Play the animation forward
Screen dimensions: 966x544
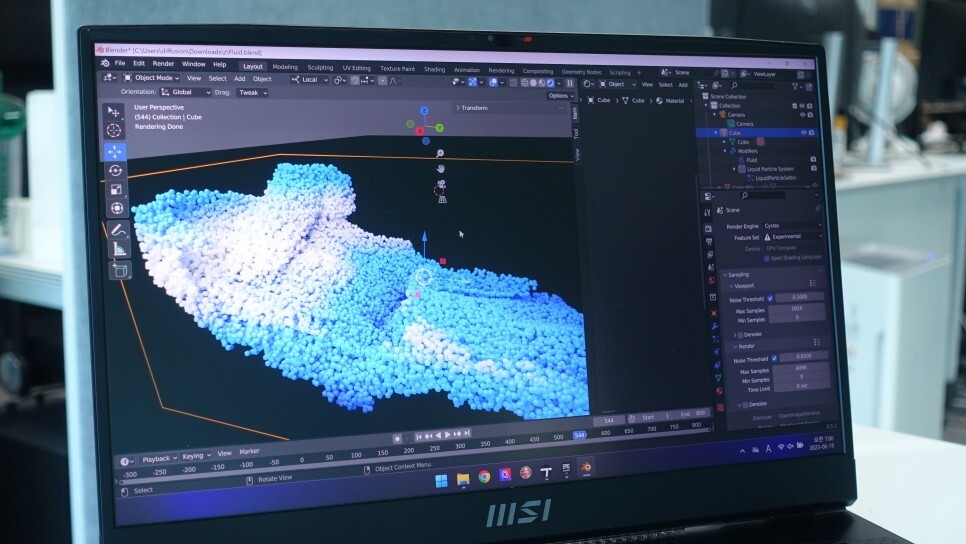(x=448, y=435)
